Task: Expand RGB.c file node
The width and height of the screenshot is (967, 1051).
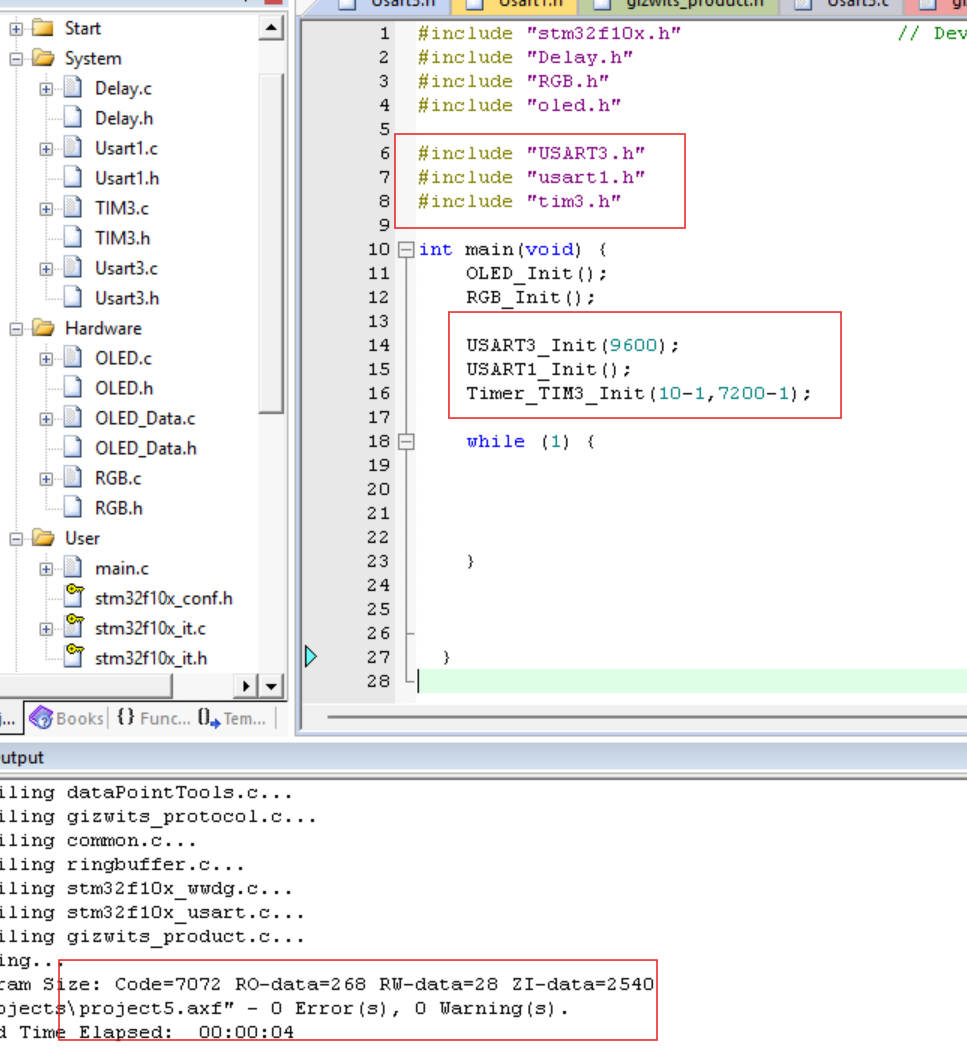Action: tap(46, 479)
